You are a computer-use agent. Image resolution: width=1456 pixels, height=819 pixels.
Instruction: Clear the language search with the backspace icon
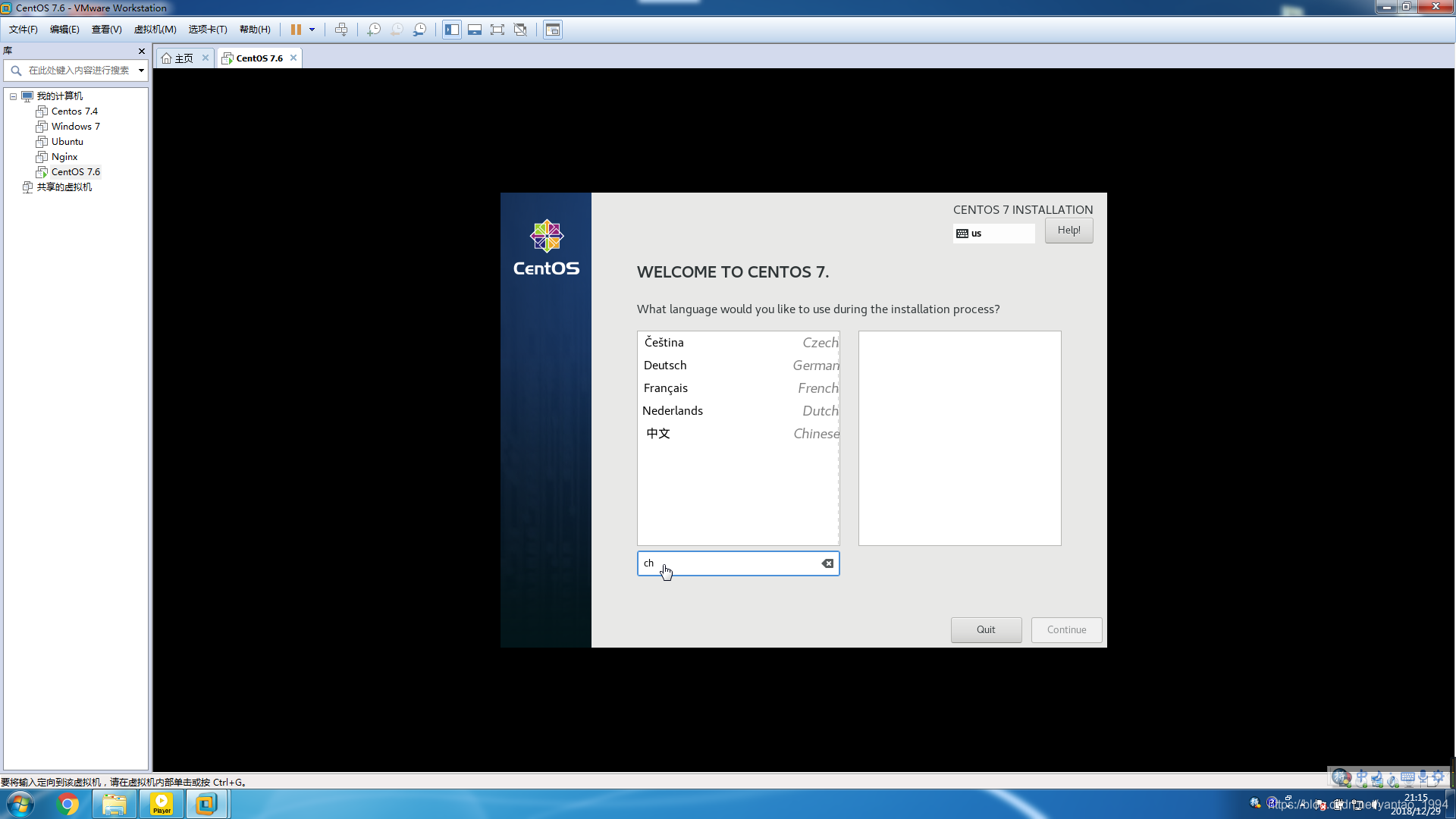pyautogui.click(x=827, y=563)
